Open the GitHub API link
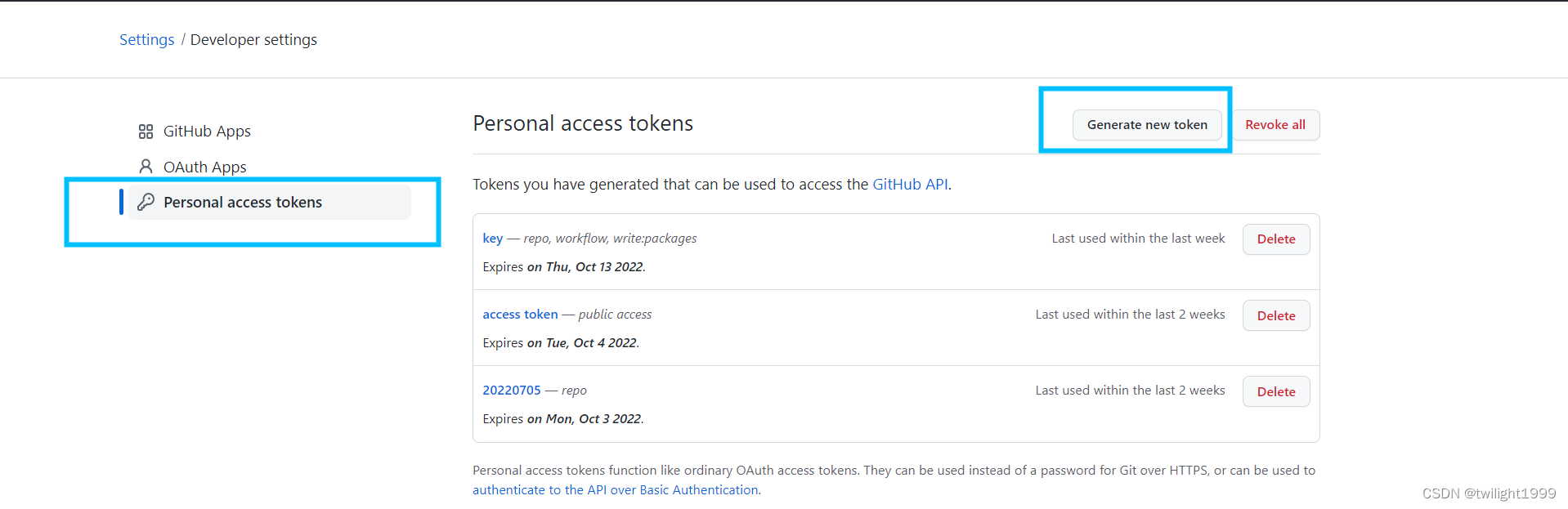Screen dimensions: 1568x509 910,184
